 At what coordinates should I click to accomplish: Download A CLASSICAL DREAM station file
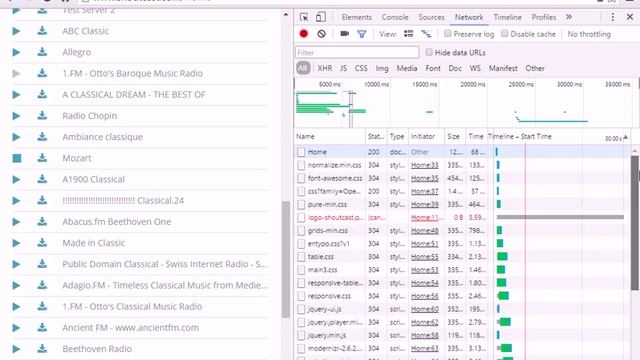click(x=42, y=95)
